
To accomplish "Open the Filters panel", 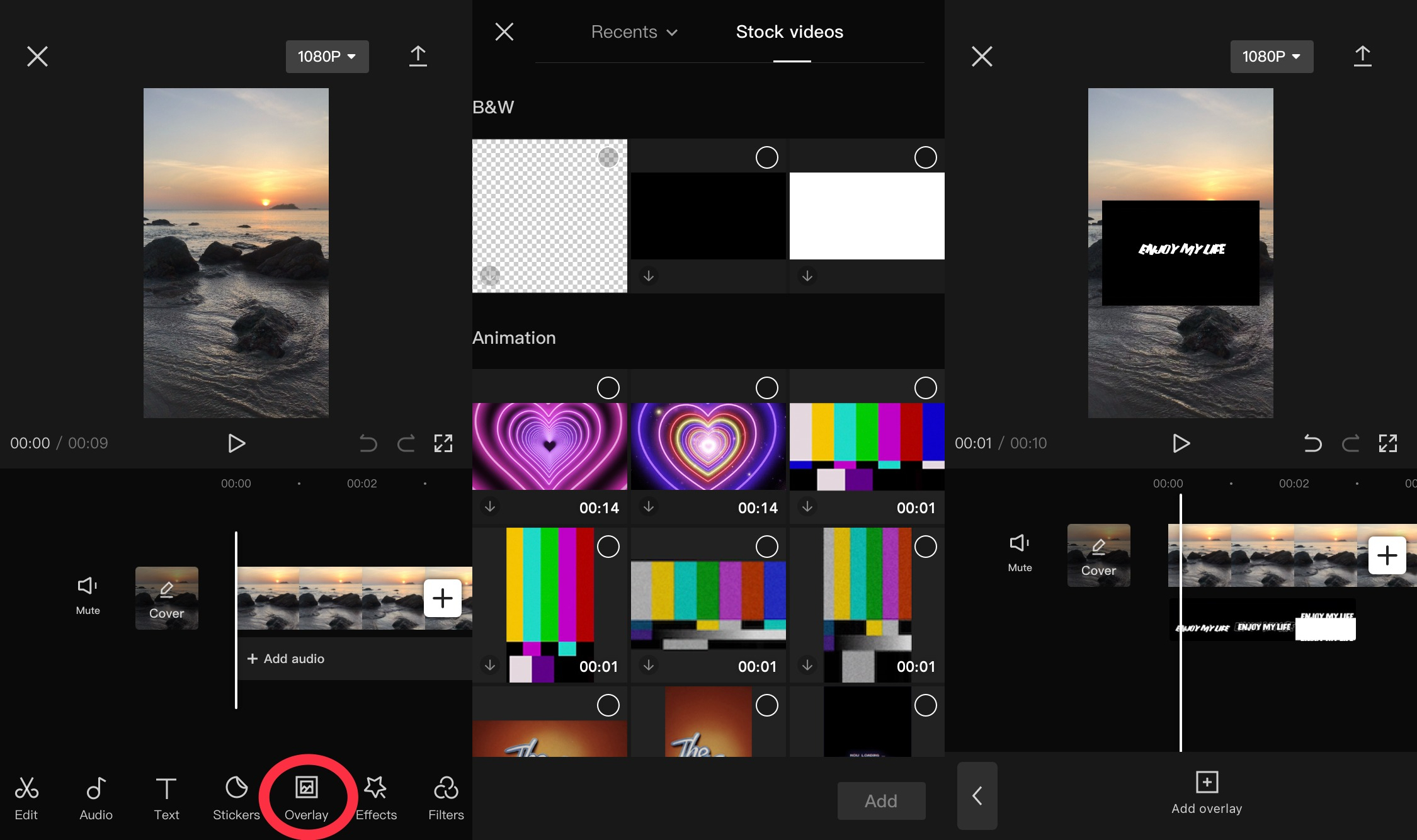I will [445, 798].
